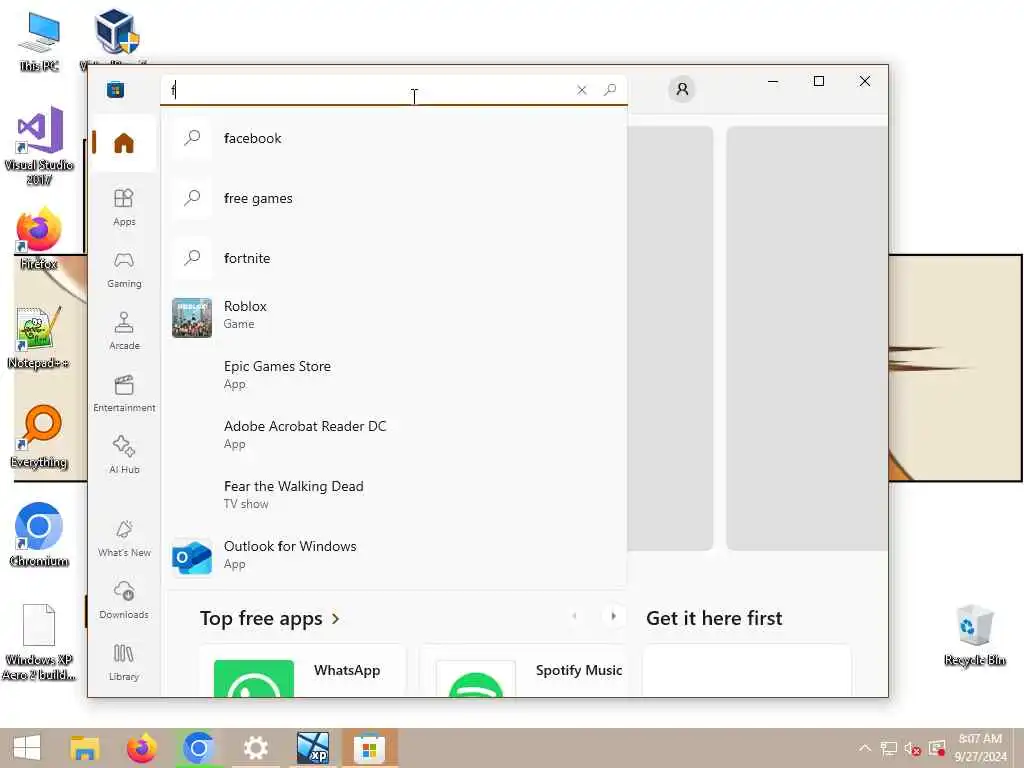Open the taskbar clock and date
The height and width of the screenshot is (768, 1024).
pos(980,748)
